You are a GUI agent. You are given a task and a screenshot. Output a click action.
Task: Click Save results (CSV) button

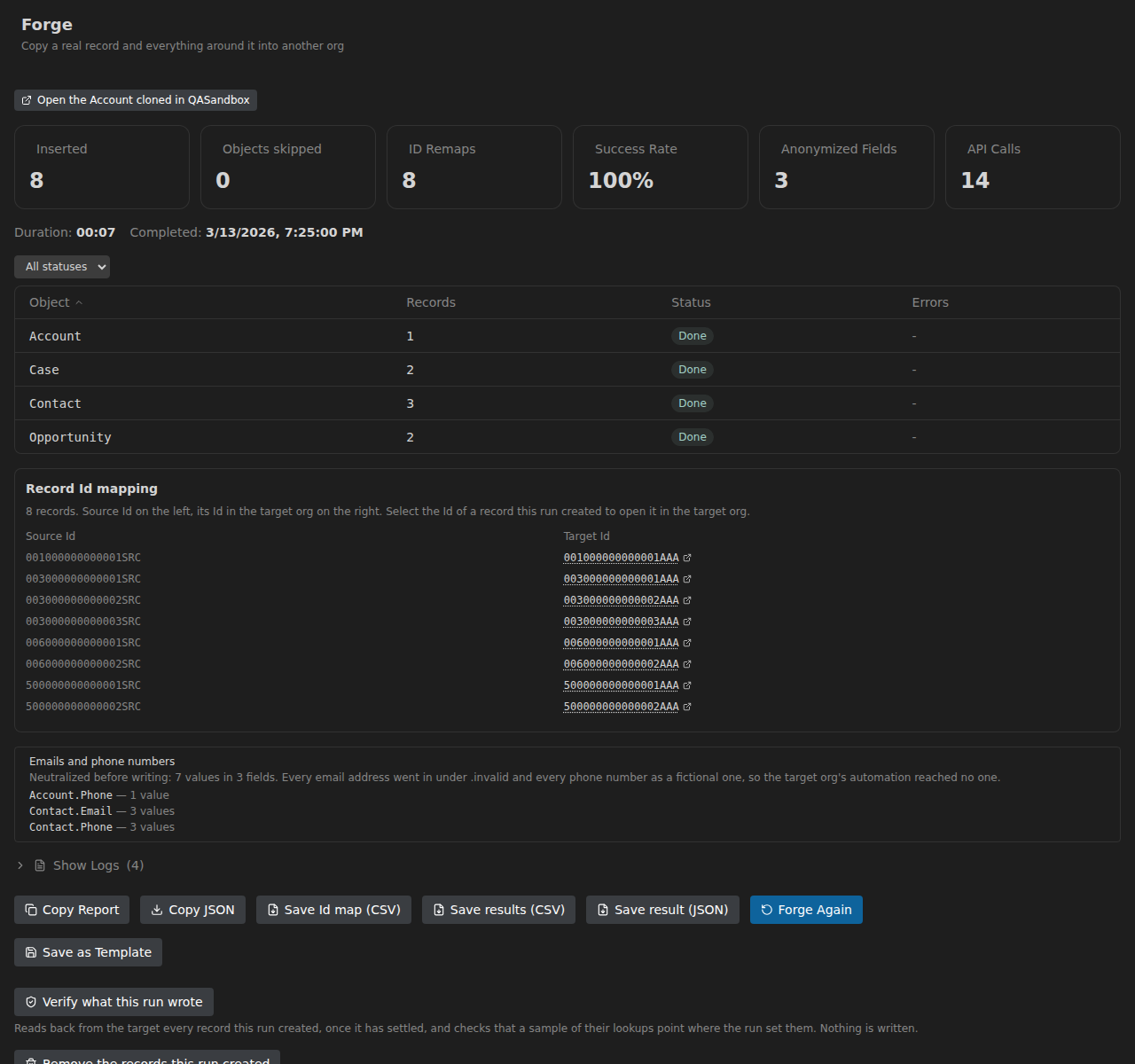point(498,910)
